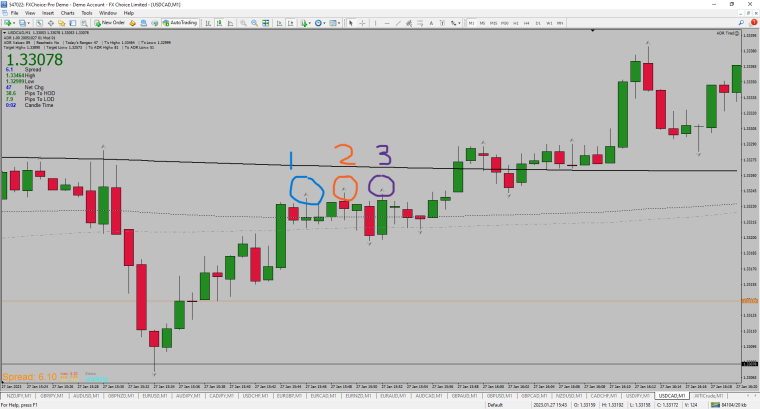This screenshot has height=409, width=760.
Task: Switch chart to bar chart mode
Action: (208, 23)
